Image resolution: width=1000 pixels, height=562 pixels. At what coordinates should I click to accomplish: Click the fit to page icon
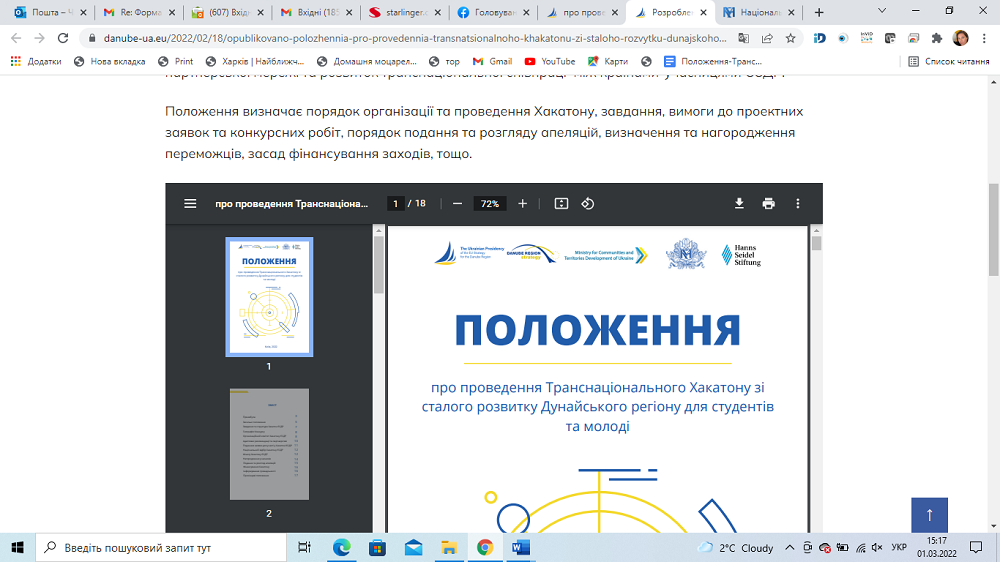click(561, 203)
